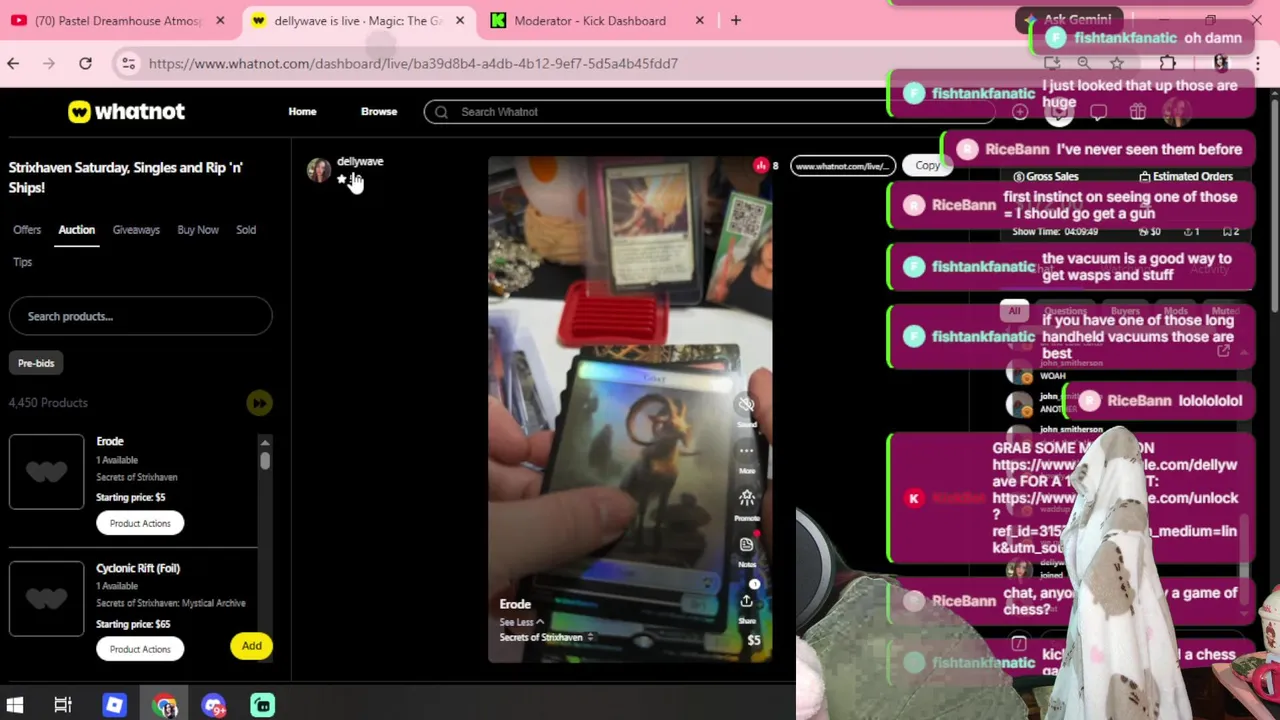
Task: Click the Search products field
Action: click(140, 316)
